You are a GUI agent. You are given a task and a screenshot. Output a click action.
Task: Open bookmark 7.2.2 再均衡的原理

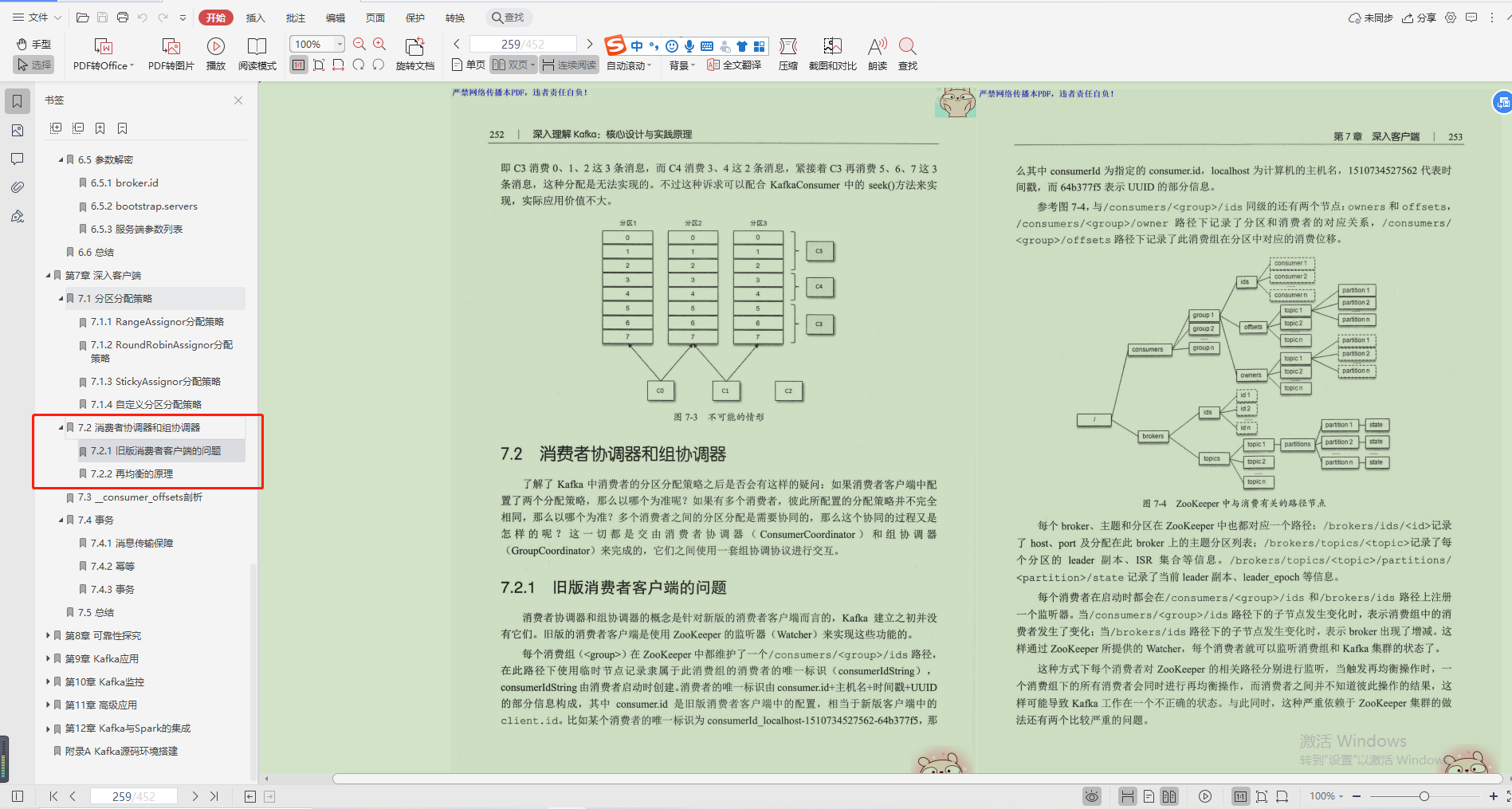tap(132, 474)
